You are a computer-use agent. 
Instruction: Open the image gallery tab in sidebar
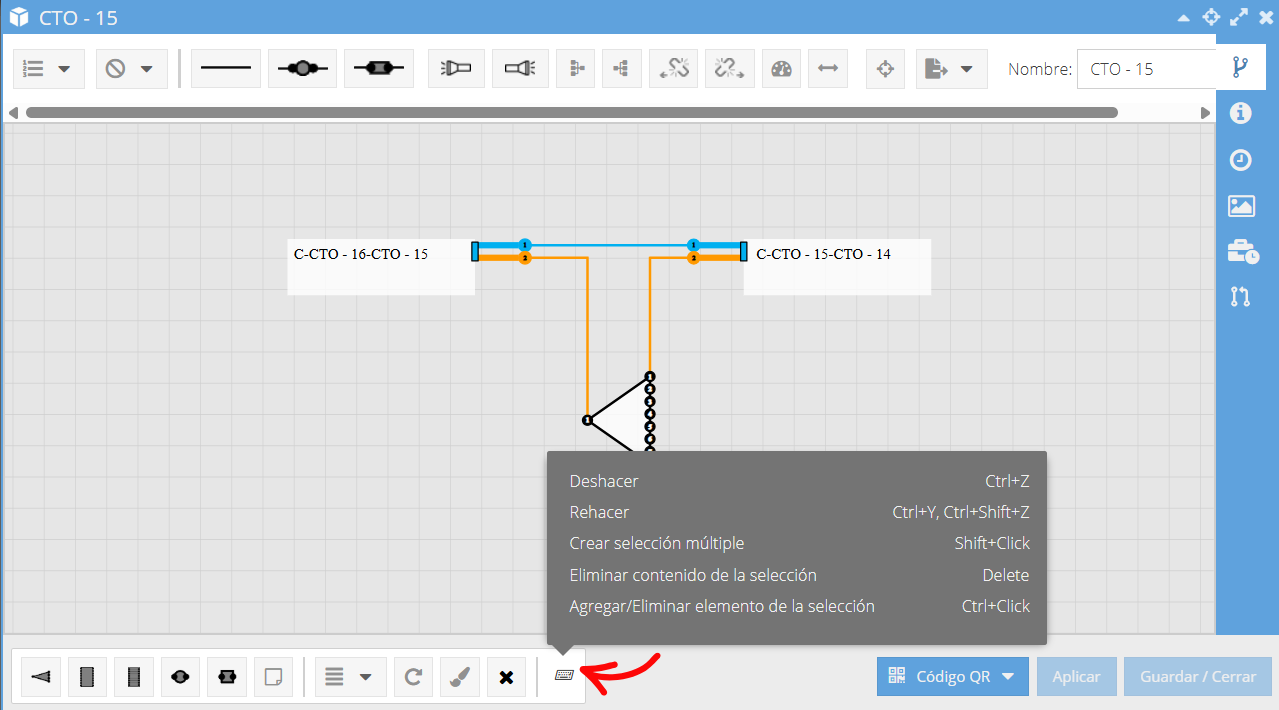[x=1241, y=206]
